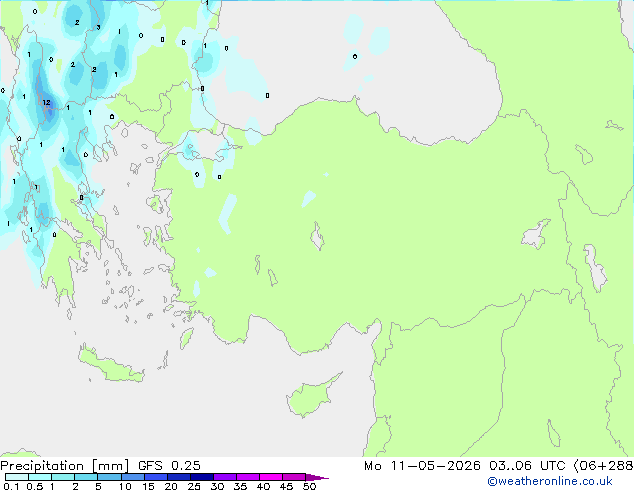The width and height of the screenshot is (634, 490).
Task: Select the 15 mm legend color swatch
Action: pyautogui.click(x=155, y=477)
